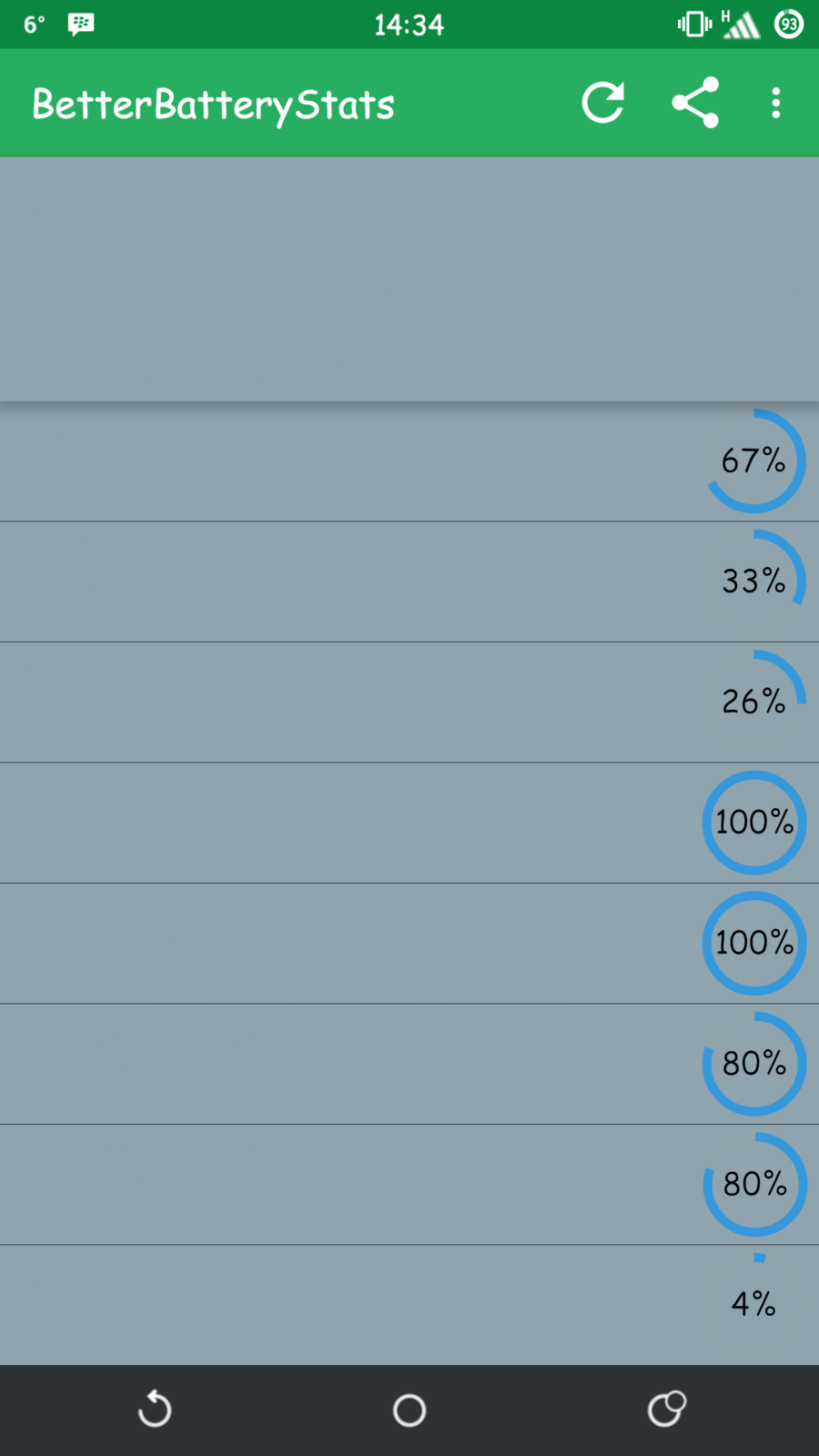Tap the vibrate mode status icon
Image resolution: width=819 pixels, height=1456 pixels.
(694, 25)
